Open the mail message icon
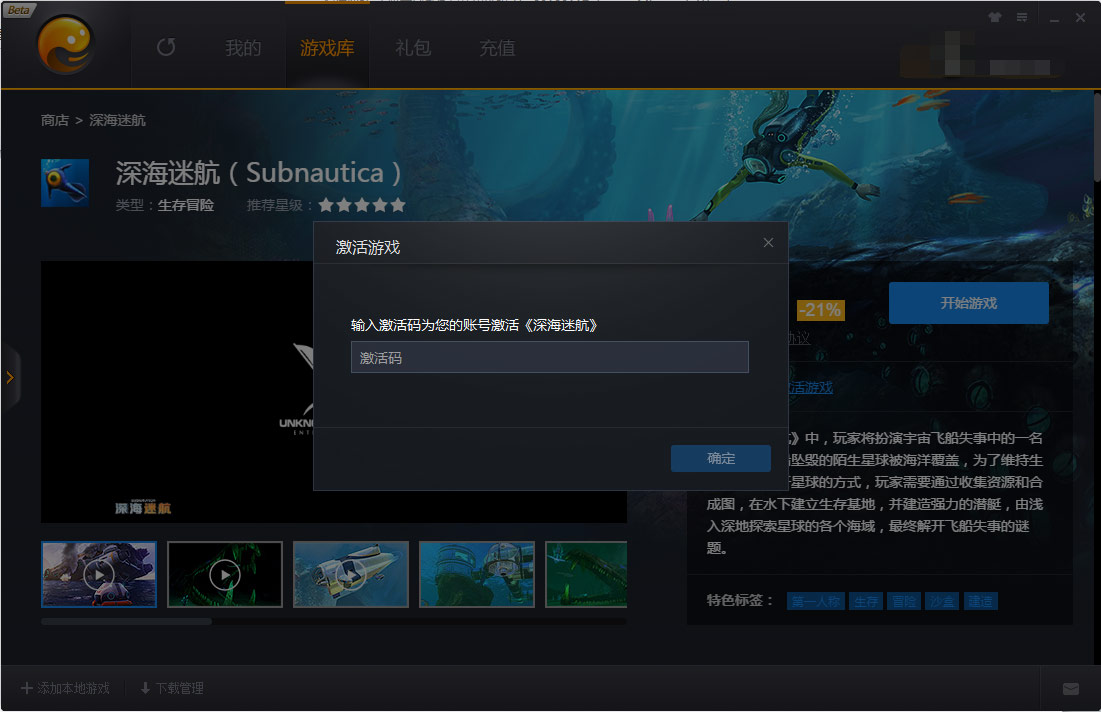This screenshot has height=712, width=1101. click(x=1070, y=689)
